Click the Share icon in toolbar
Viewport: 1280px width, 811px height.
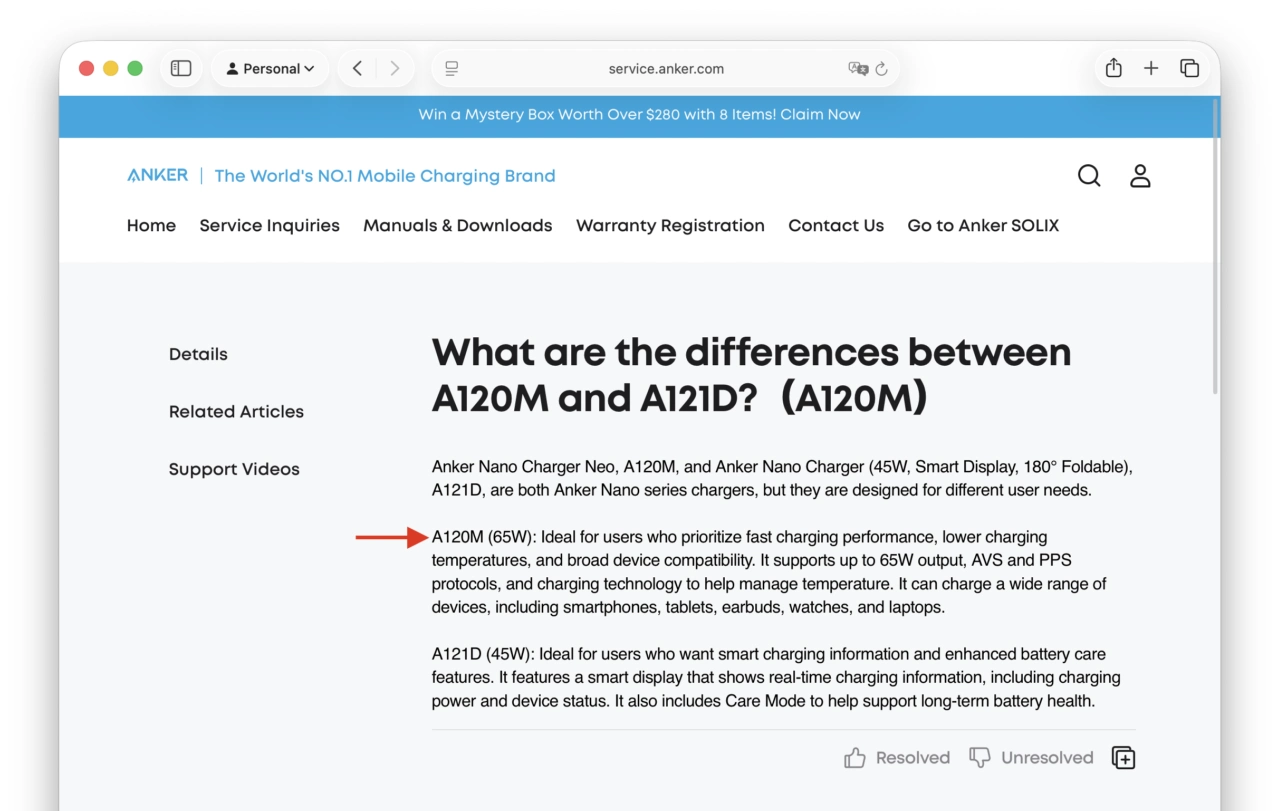(1114, 68)
